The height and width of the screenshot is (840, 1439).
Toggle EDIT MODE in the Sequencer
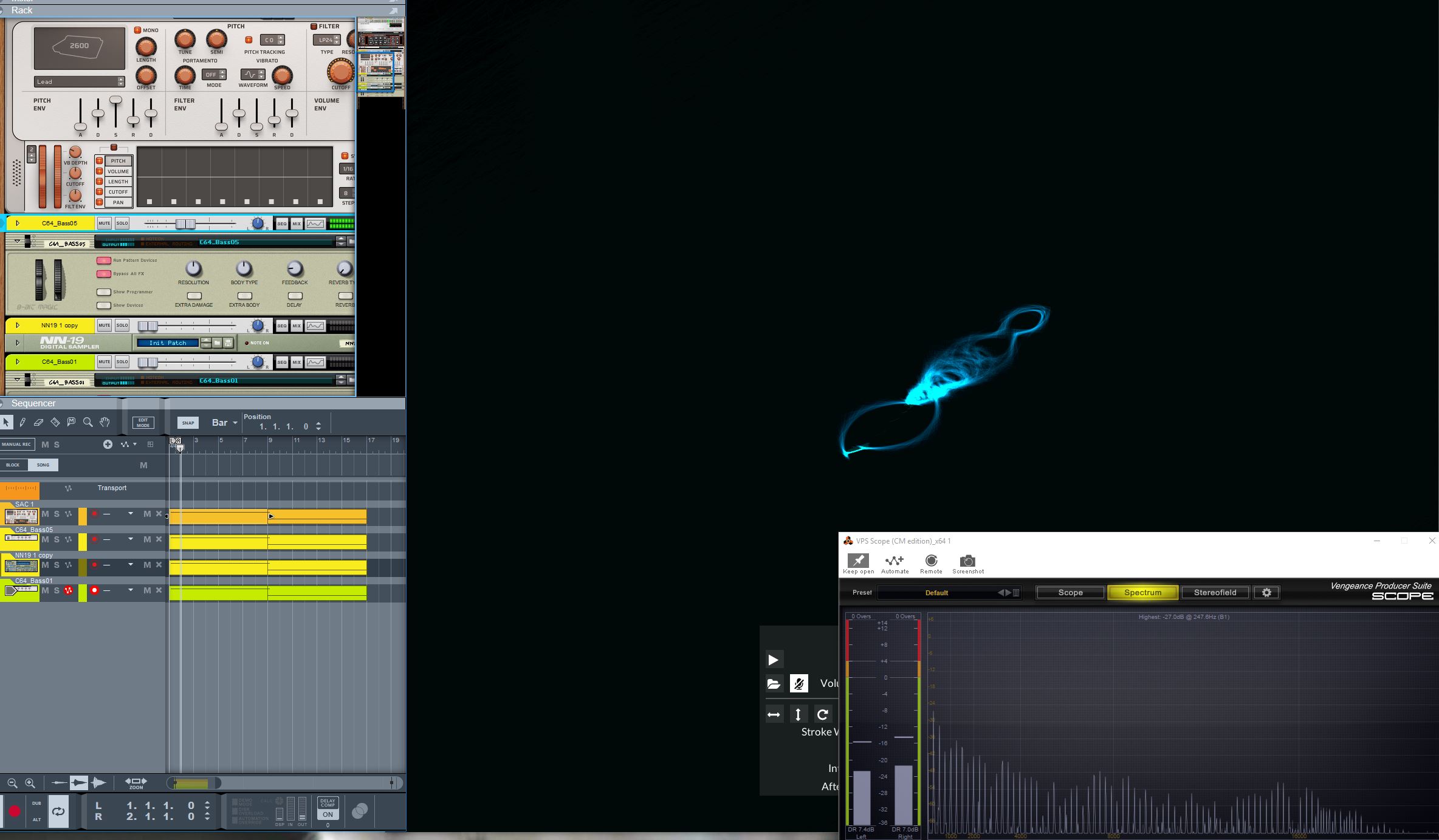point(143,423)
